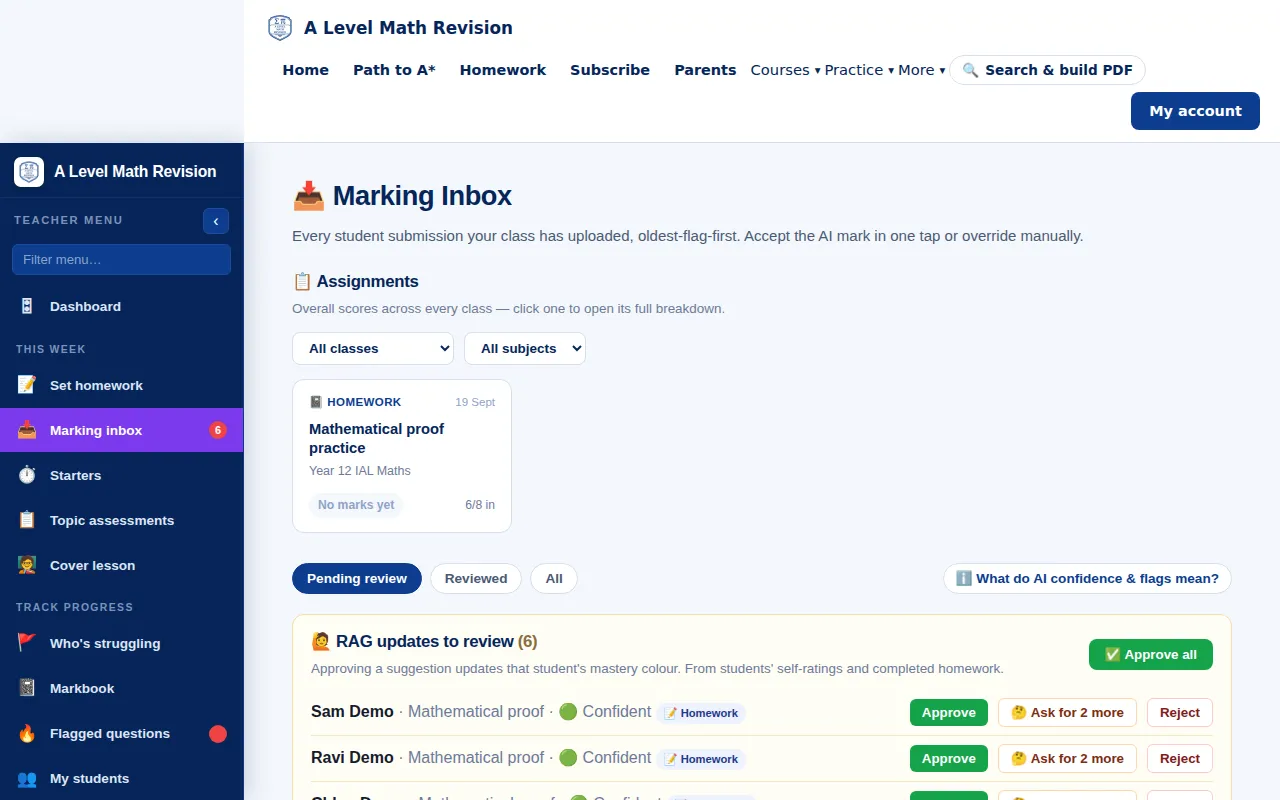Viewport: 1280px width, 800px height.
Task: Click the Set homework notepad icon
Action: coord(27,386)
